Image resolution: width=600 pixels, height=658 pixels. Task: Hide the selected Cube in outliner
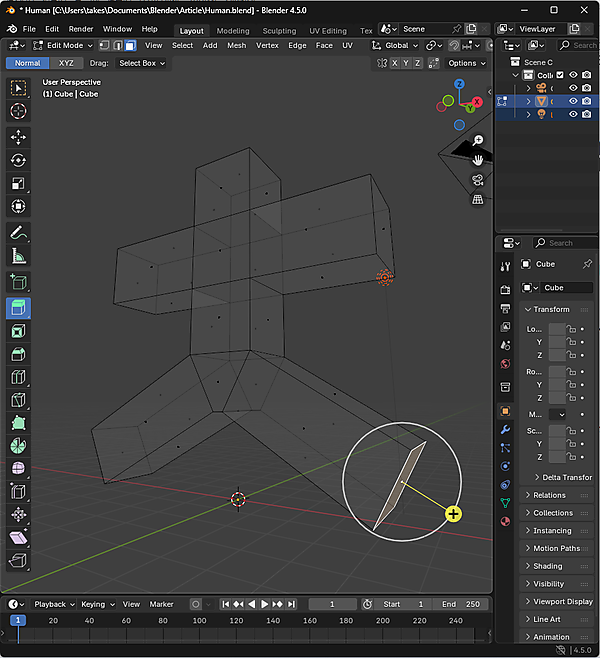pyautogui.click(x=574, y=101)
